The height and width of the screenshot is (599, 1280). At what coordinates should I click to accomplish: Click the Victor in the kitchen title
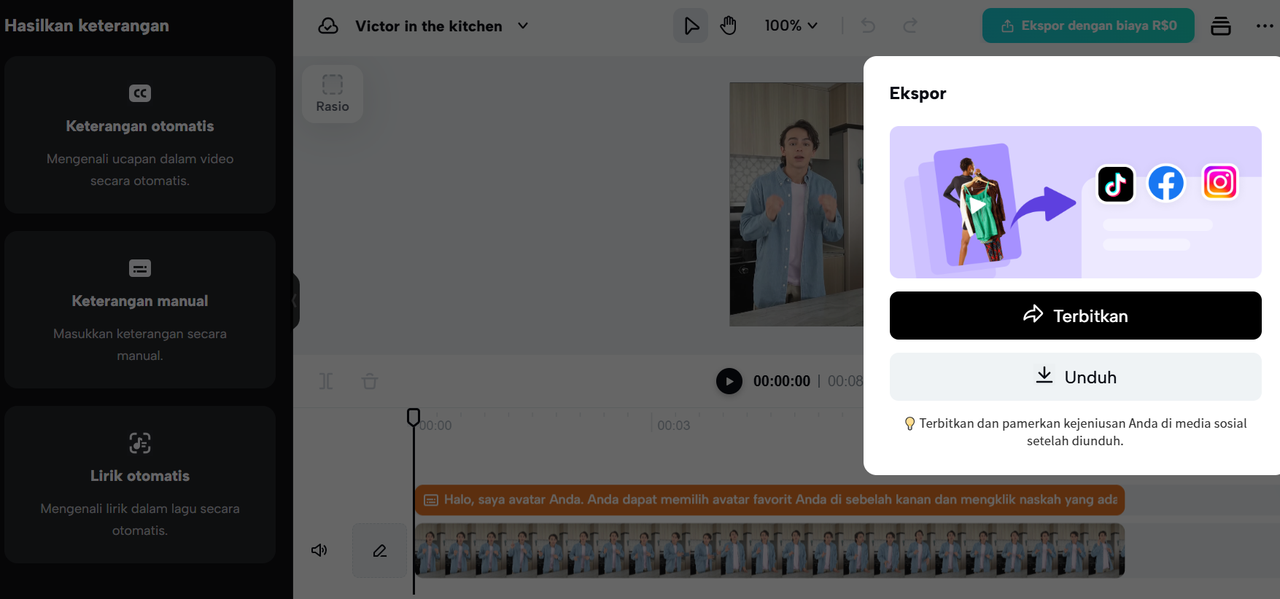[x=429, y=26]
